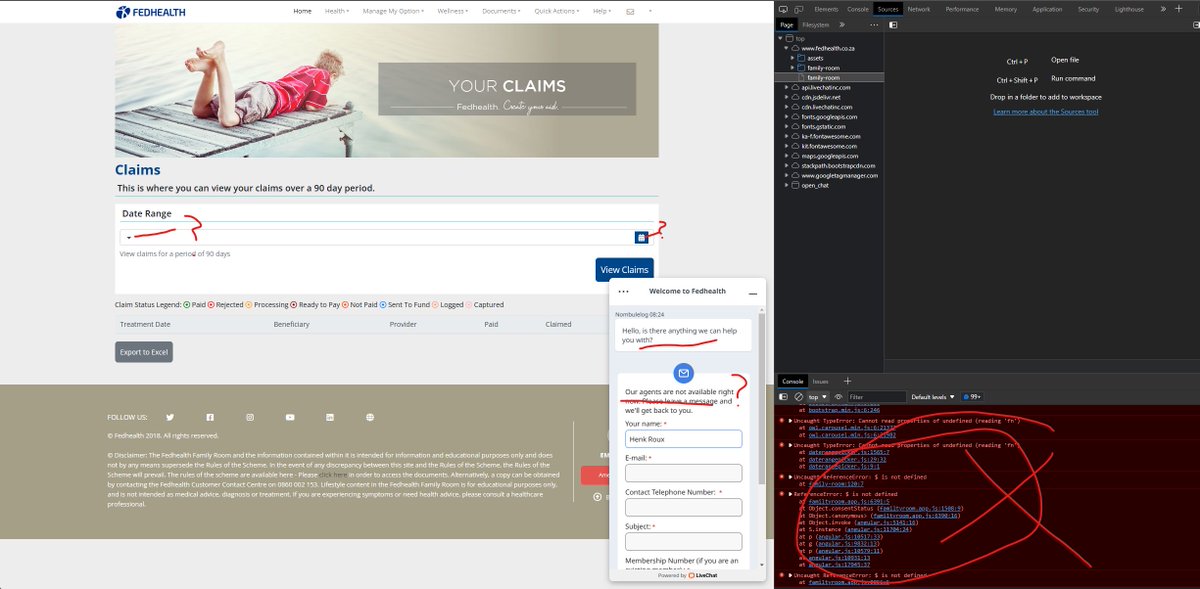Clear the console with the clear icon
1200x589 pixels.
pos(798,396)
